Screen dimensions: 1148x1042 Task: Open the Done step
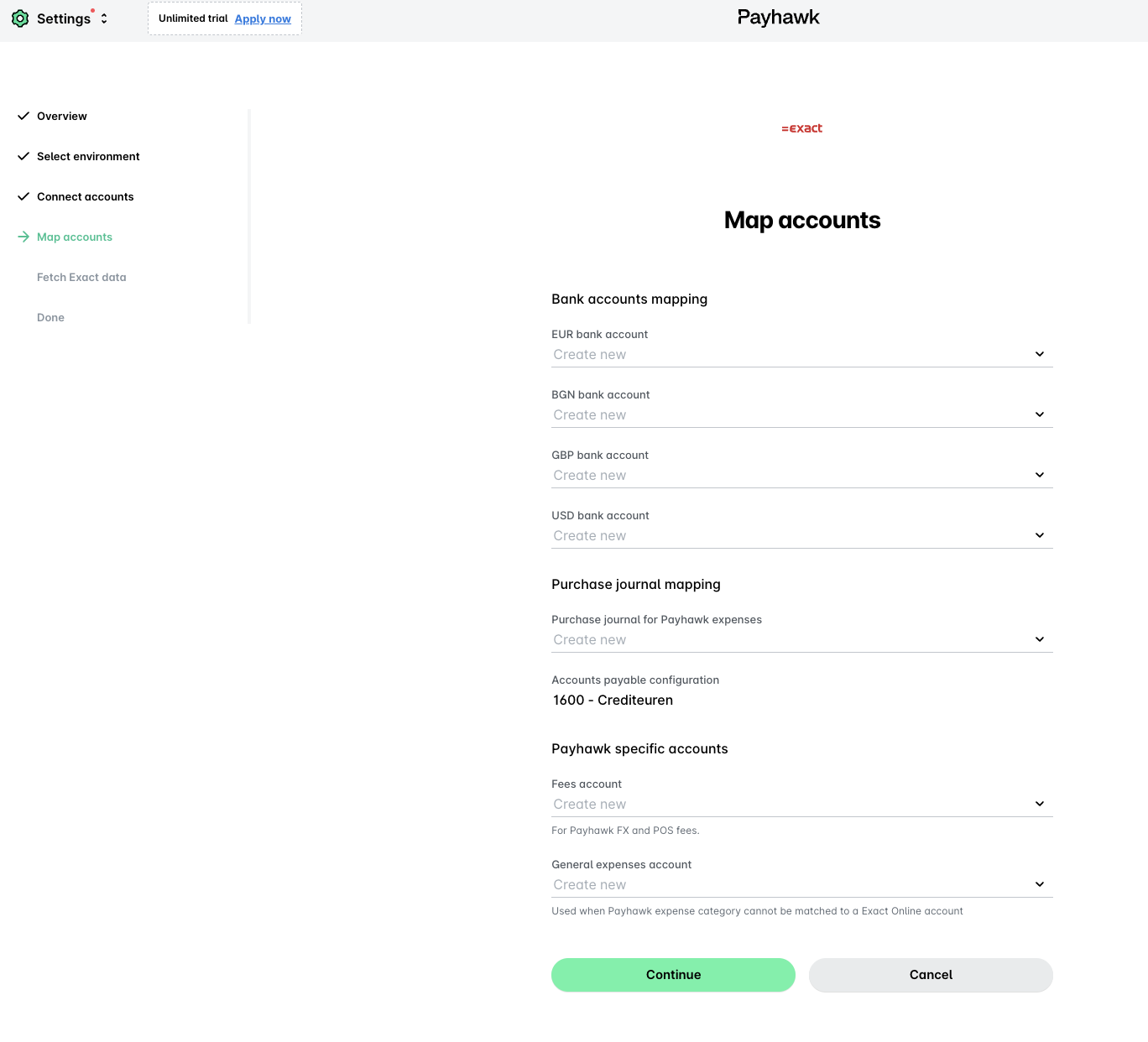coord(50,317)
